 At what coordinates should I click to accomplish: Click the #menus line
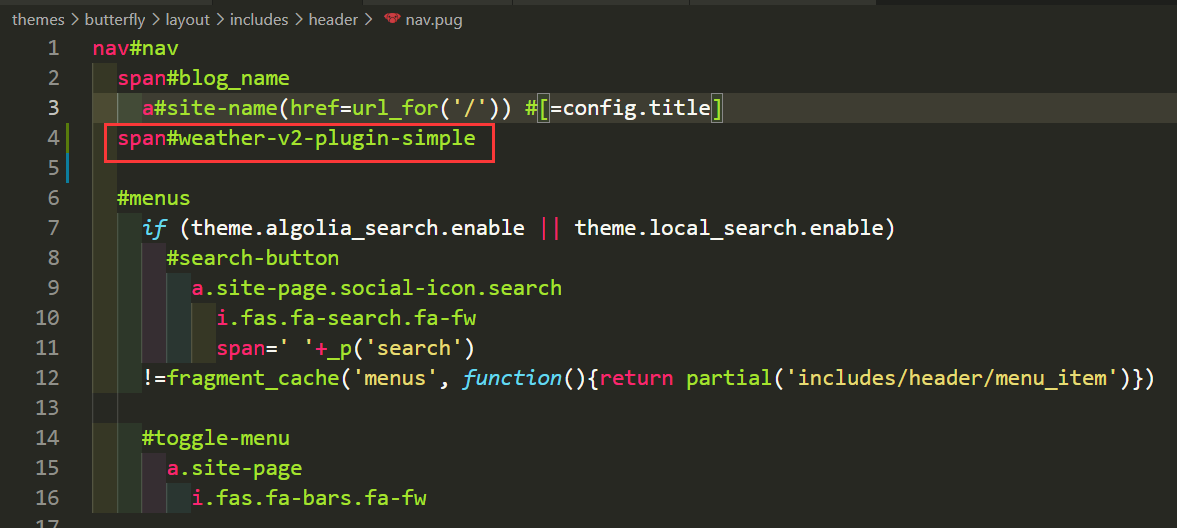154,198
